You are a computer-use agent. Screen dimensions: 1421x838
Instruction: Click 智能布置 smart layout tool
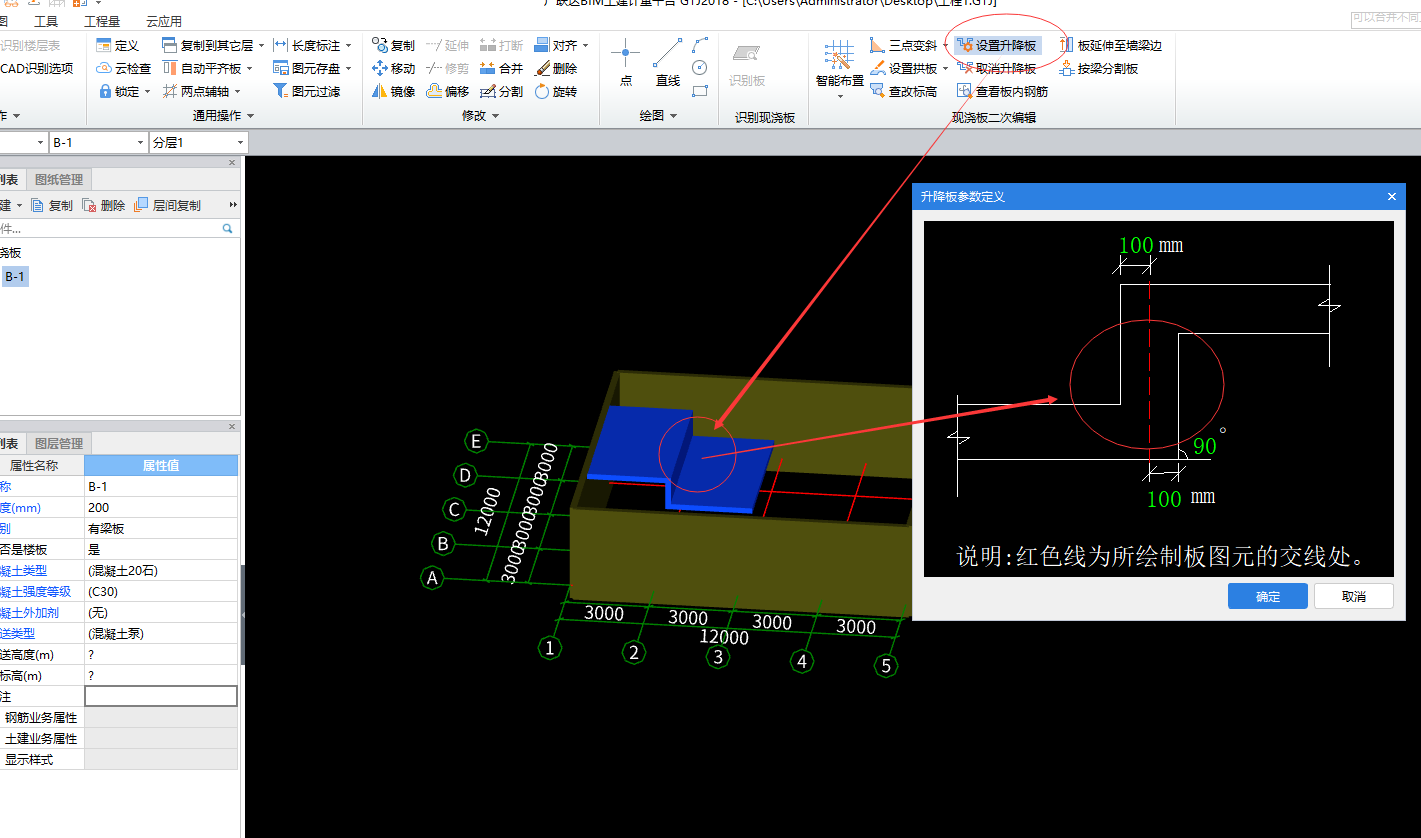(839, 63)
